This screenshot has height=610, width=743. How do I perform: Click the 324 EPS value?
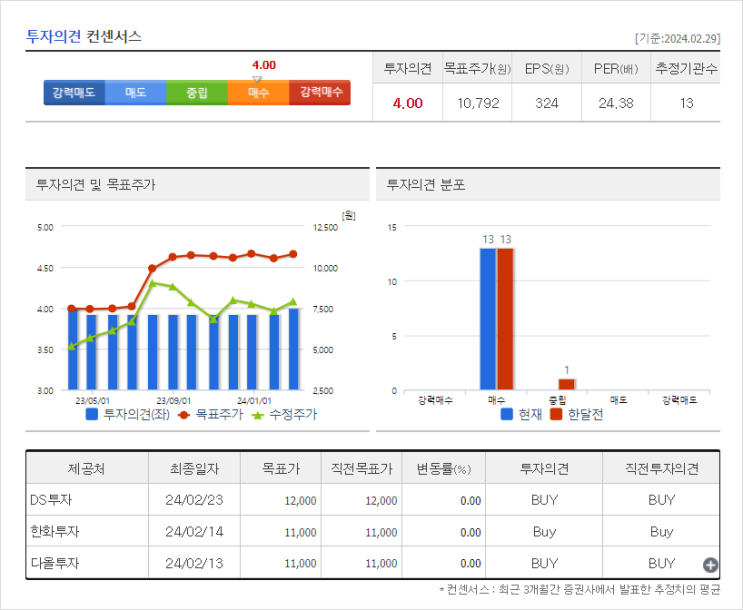[x=547, y=103]
